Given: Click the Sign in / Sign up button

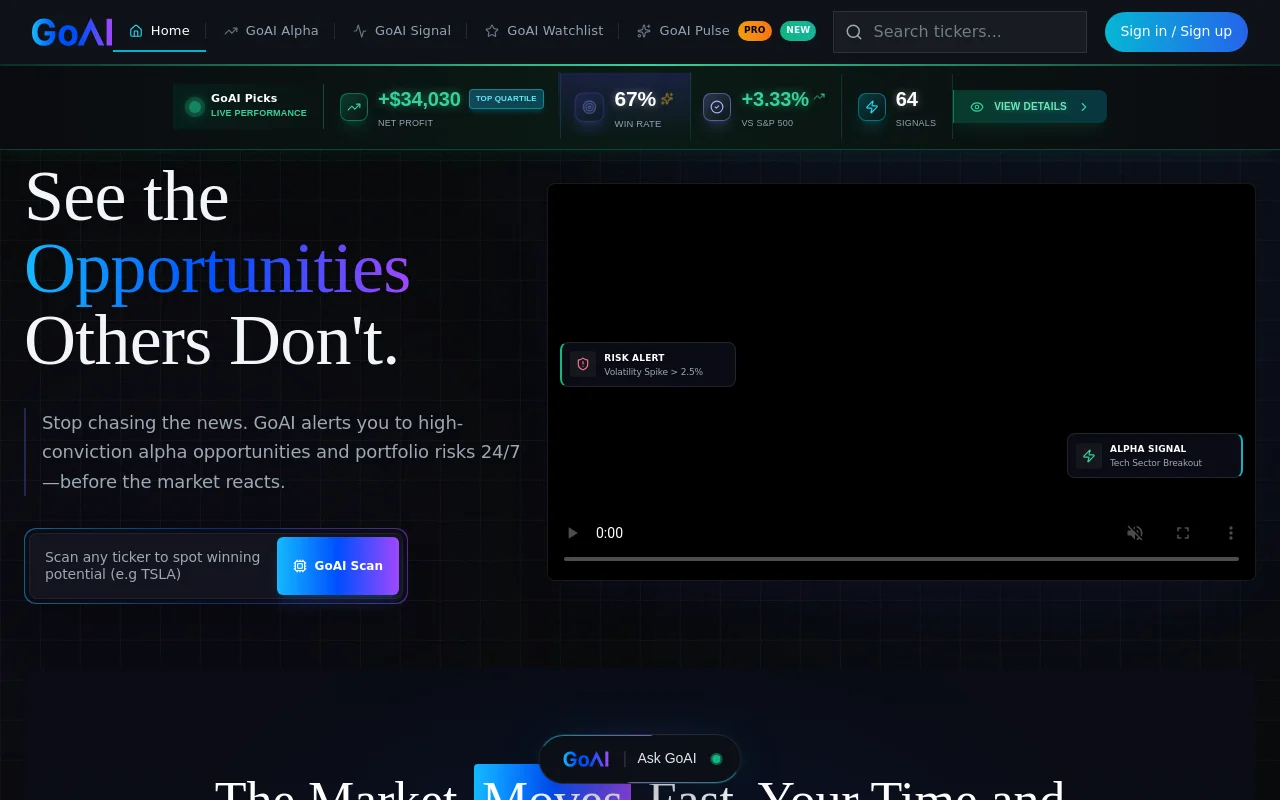Looking at the screenshot, I should click(1176, 32).
